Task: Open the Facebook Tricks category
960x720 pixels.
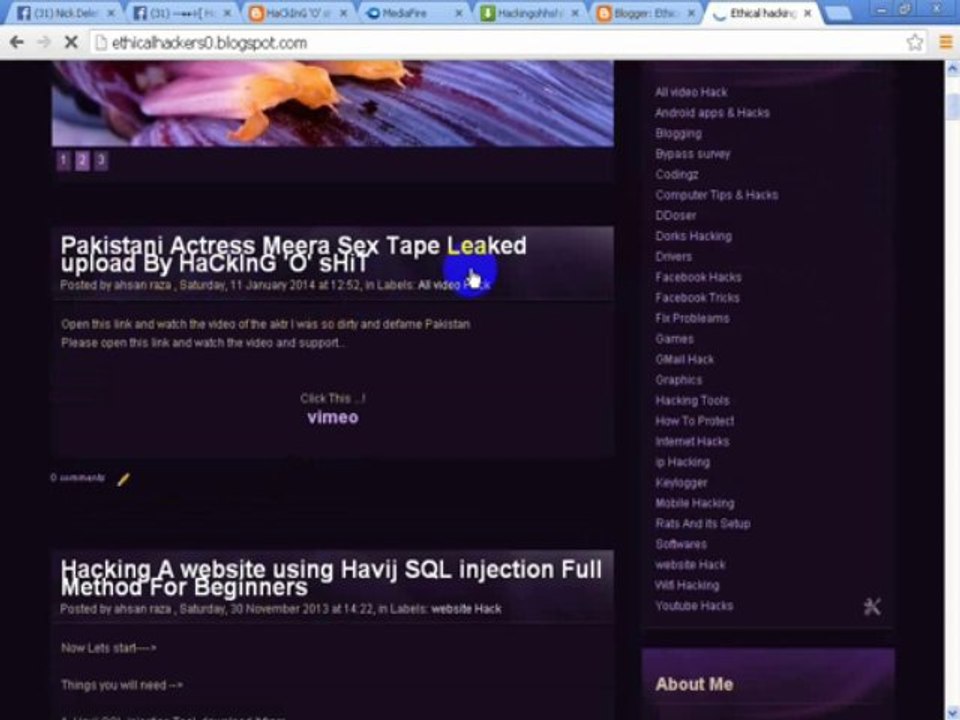Action: pyautogui.click(x=697, y=298)
